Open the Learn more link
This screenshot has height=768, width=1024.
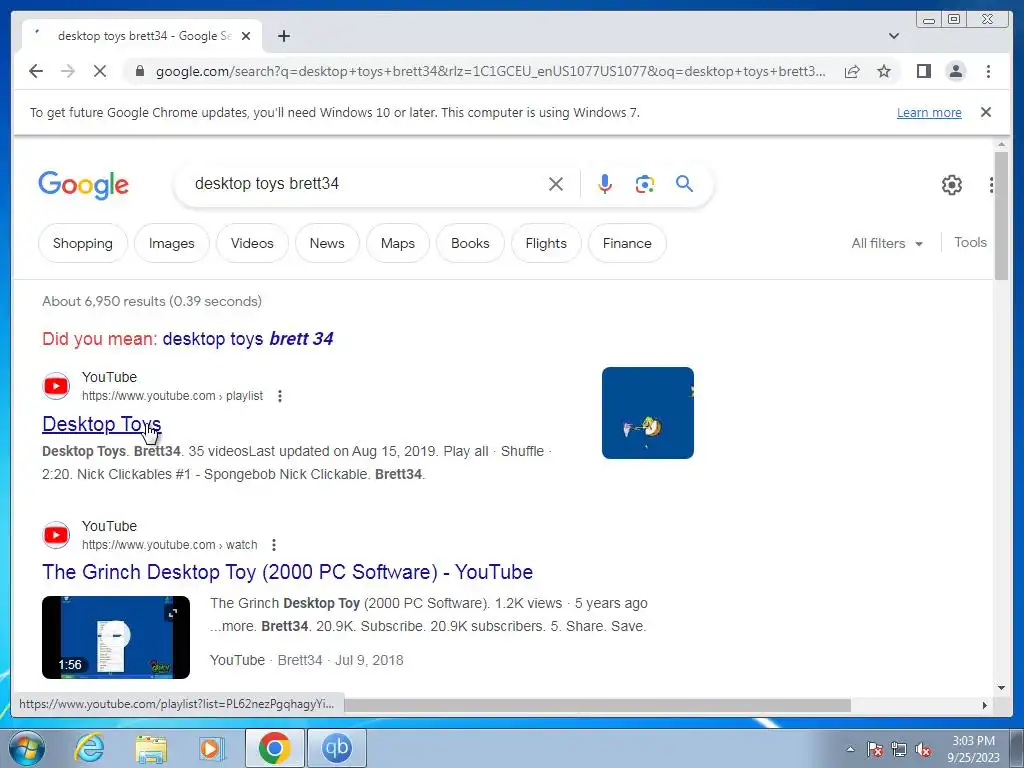click(929, 112)
